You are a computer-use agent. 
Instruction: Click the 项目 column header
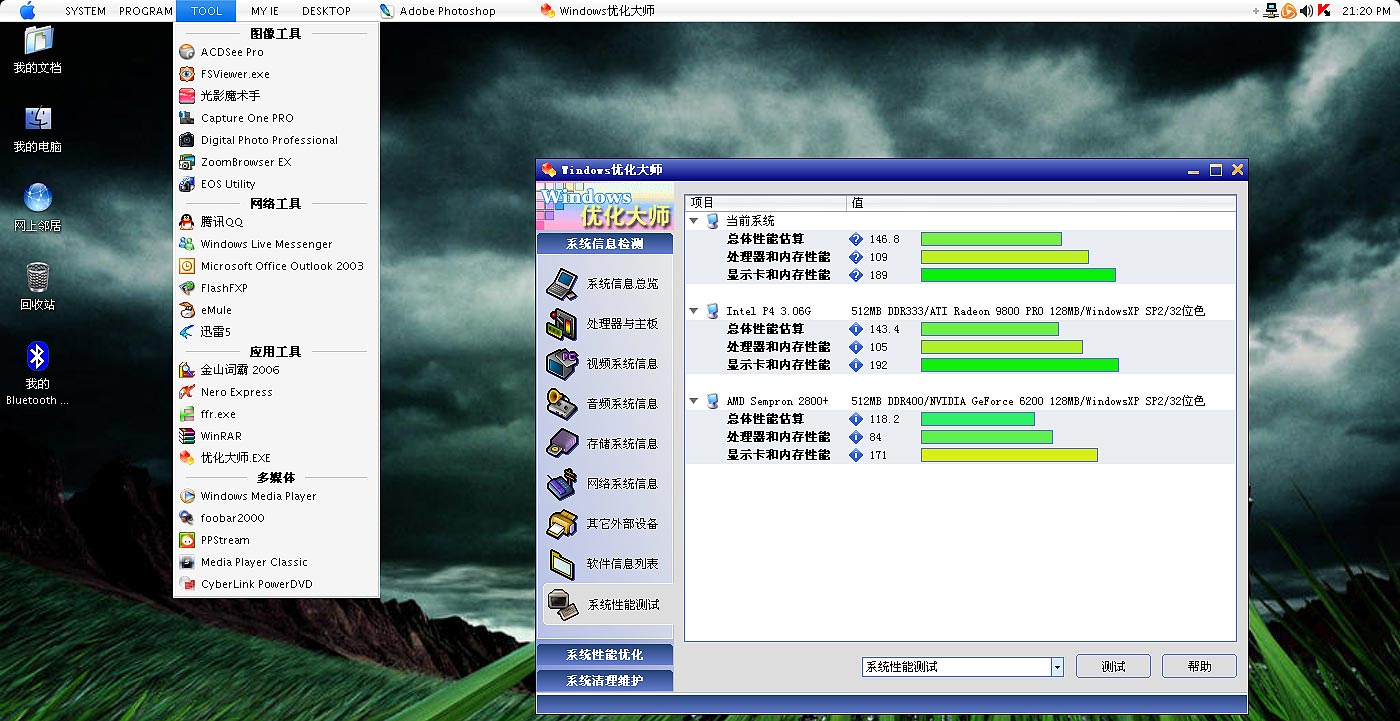coord(766,202)
